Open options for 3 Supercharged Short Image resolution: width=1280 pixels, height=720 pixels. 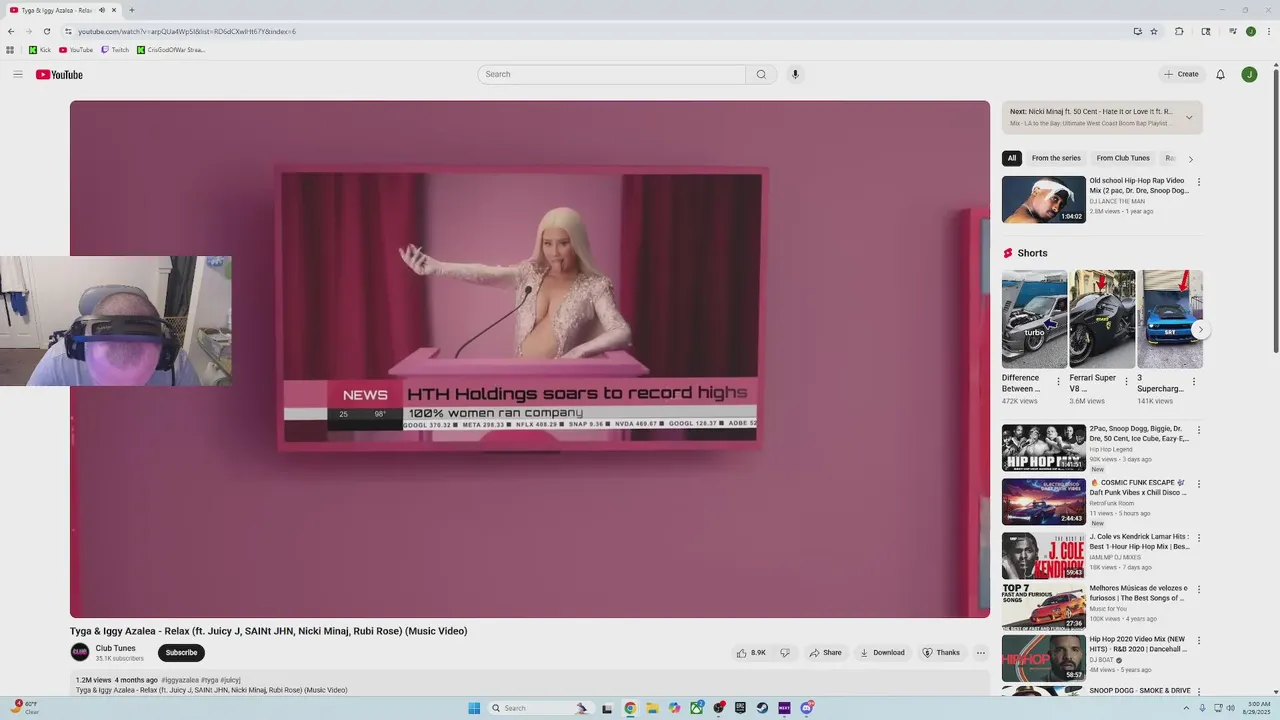pos(1193,382)
